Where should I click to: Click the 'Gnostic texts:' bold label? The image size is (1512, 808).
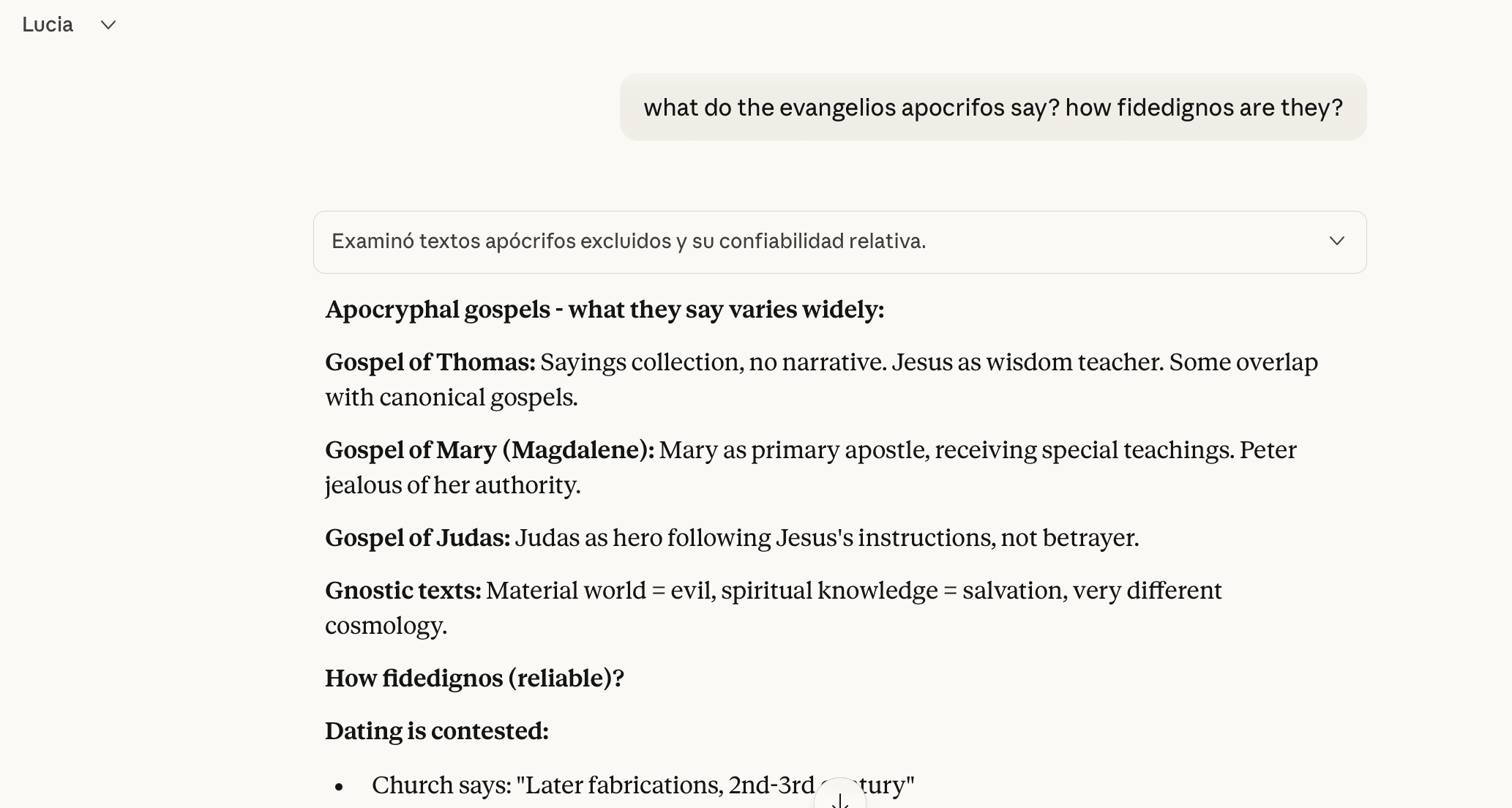403,591
